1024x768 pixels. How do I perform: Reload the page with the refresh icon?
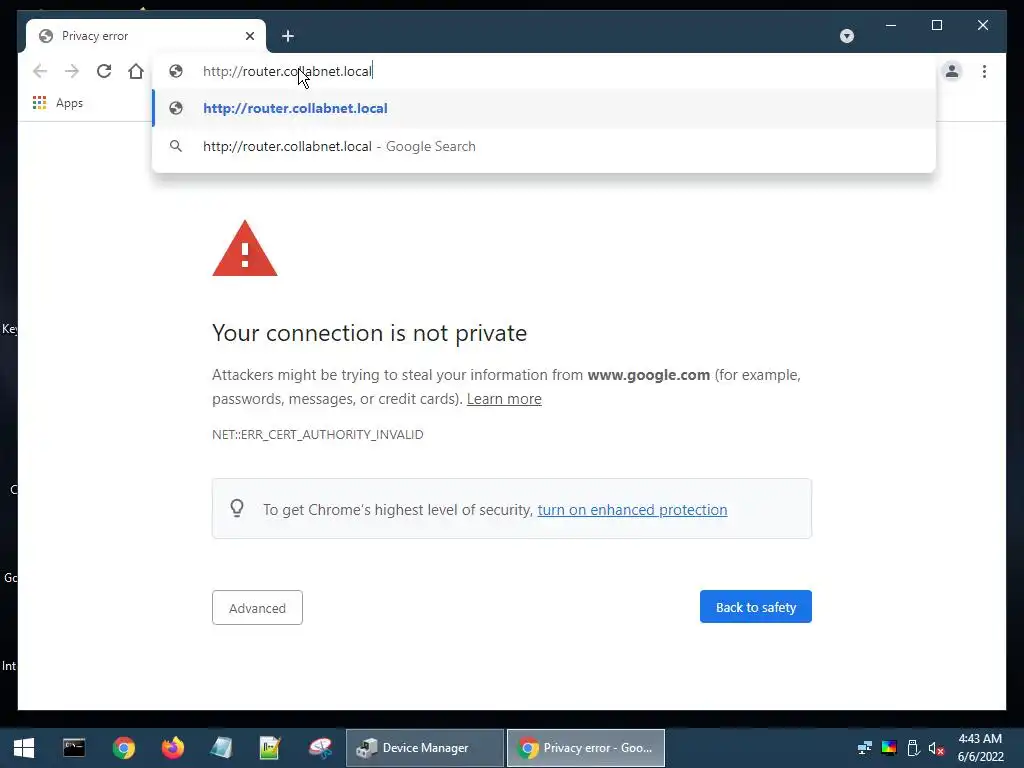click(x=104, y=71)
